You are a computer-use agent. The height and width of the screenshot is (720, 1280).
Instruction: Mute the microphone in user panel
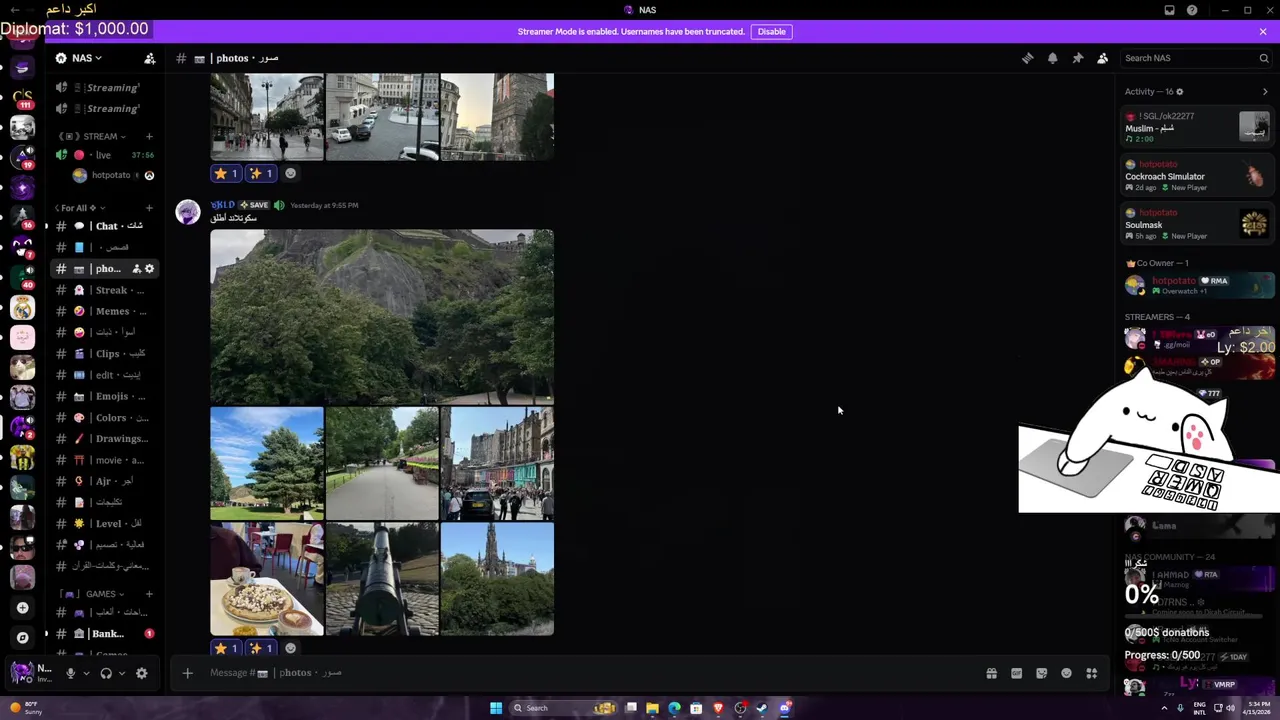coord(70,673)
